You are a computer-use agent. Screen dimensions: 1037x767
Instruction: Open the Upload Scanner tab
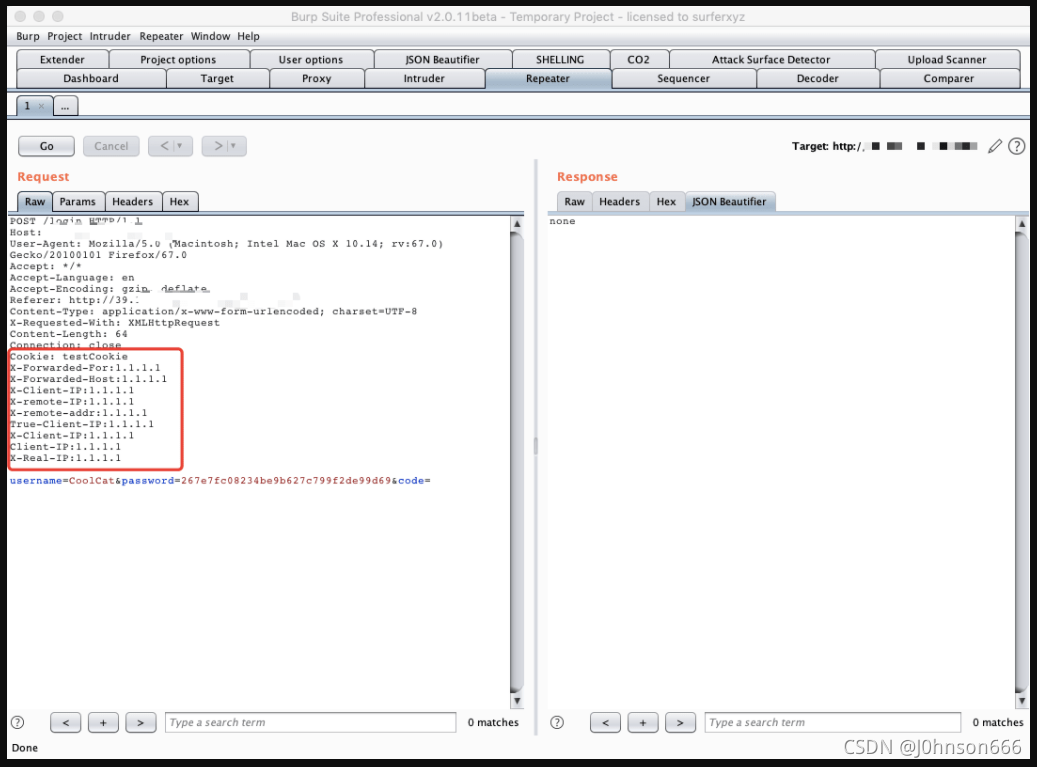[947, 60]
